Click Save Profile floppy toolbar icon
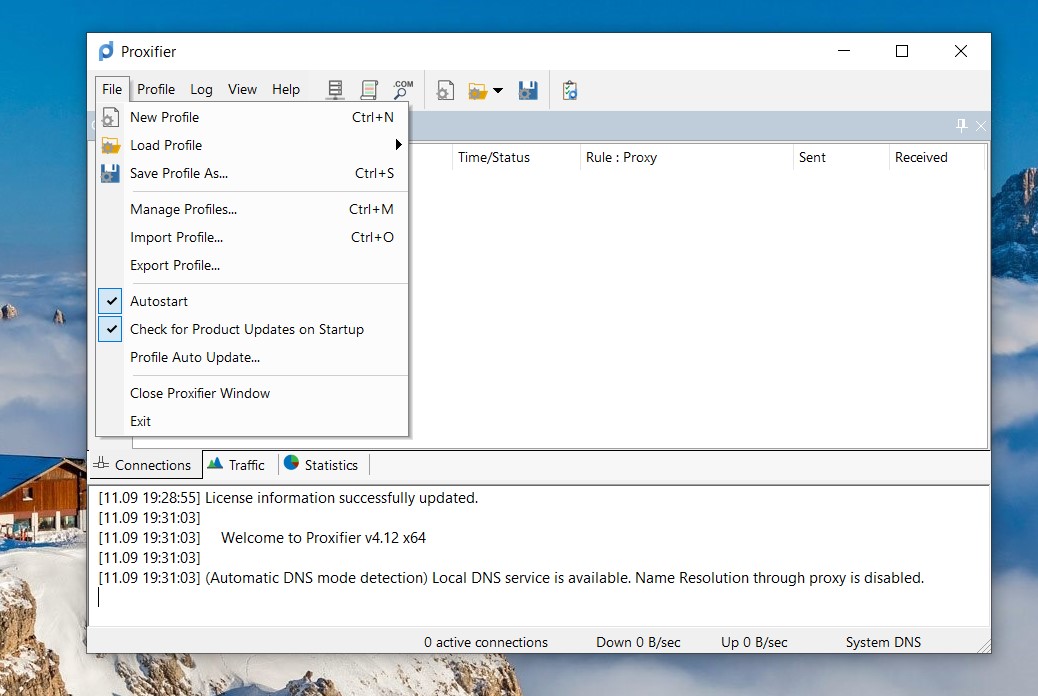 (x=528, y=90)
